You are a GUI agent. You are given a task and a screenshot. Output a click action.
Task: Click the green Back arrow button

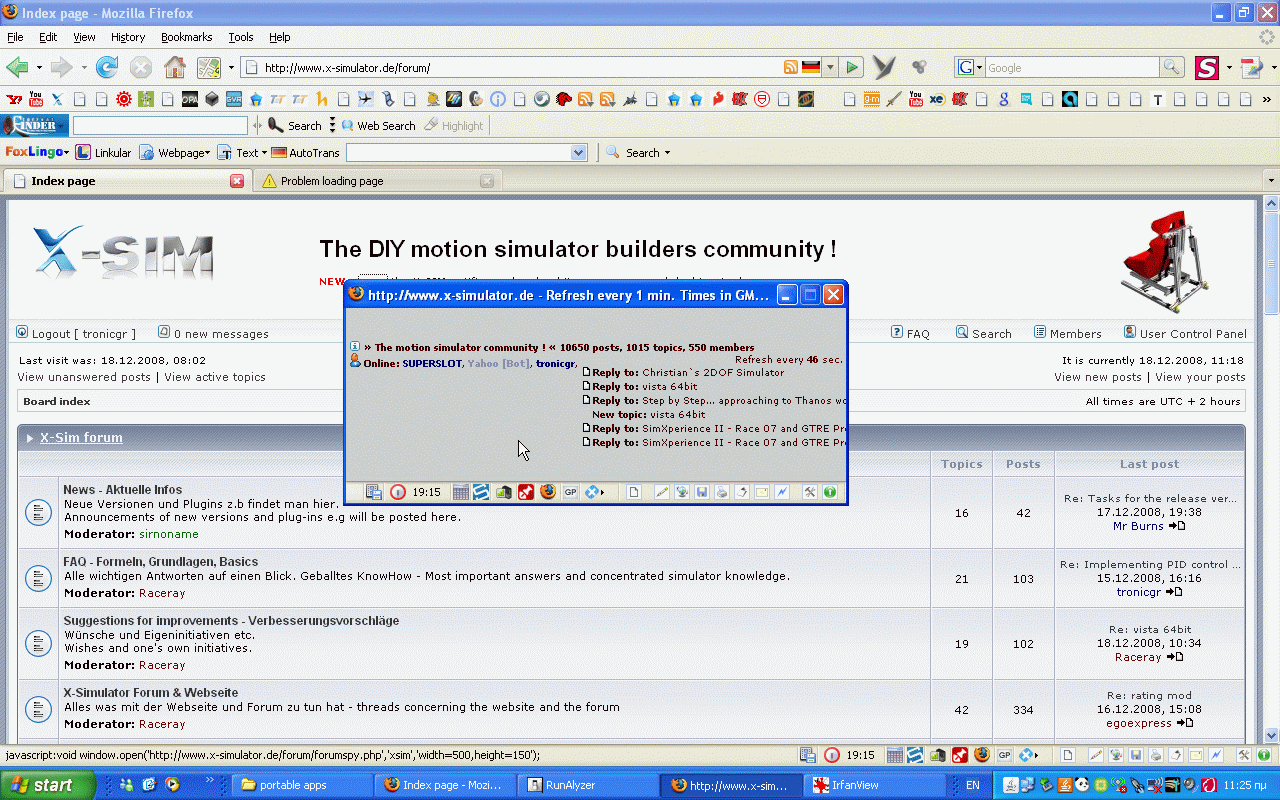[x=17, y=67]
